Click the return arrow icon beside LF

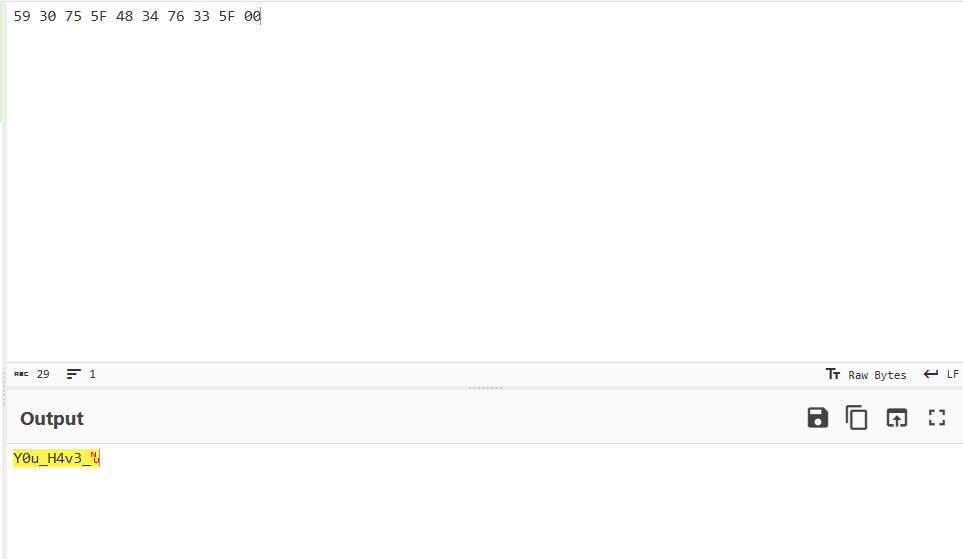click(931, 373)
